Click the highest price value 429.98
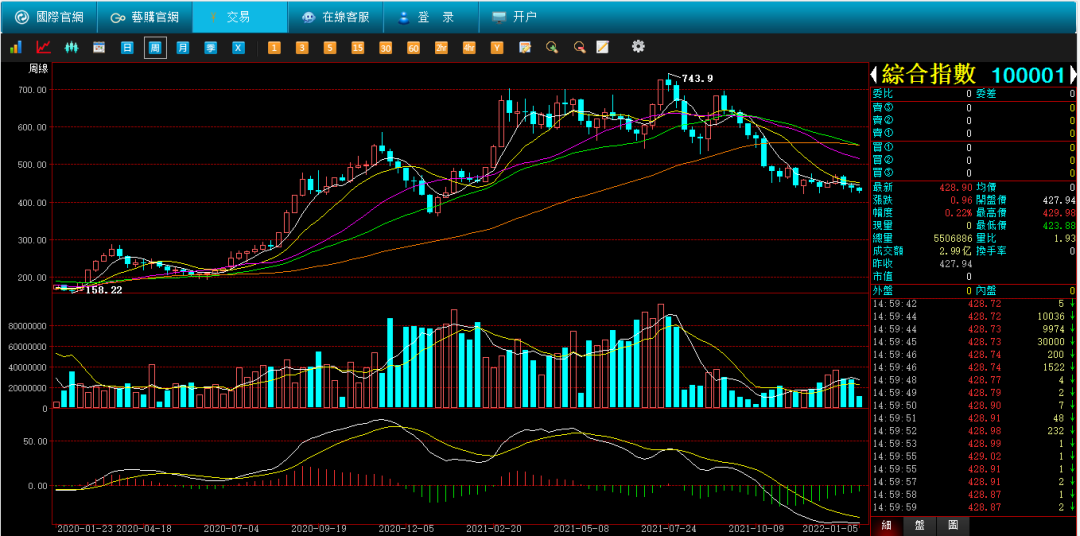1080x536 pixels. [1061, 213]
